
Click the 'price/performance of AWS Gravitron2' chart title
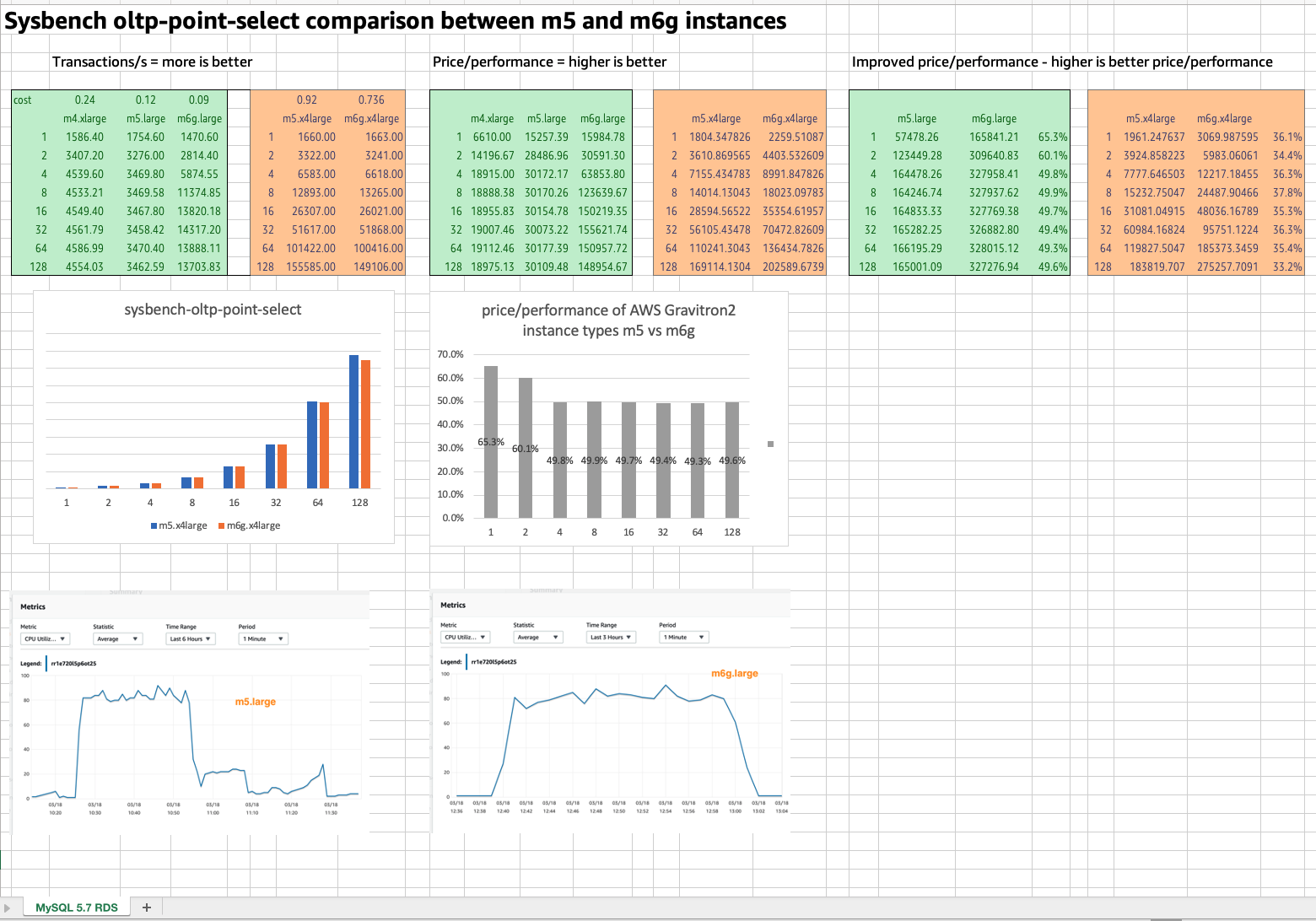pos(608,320)
